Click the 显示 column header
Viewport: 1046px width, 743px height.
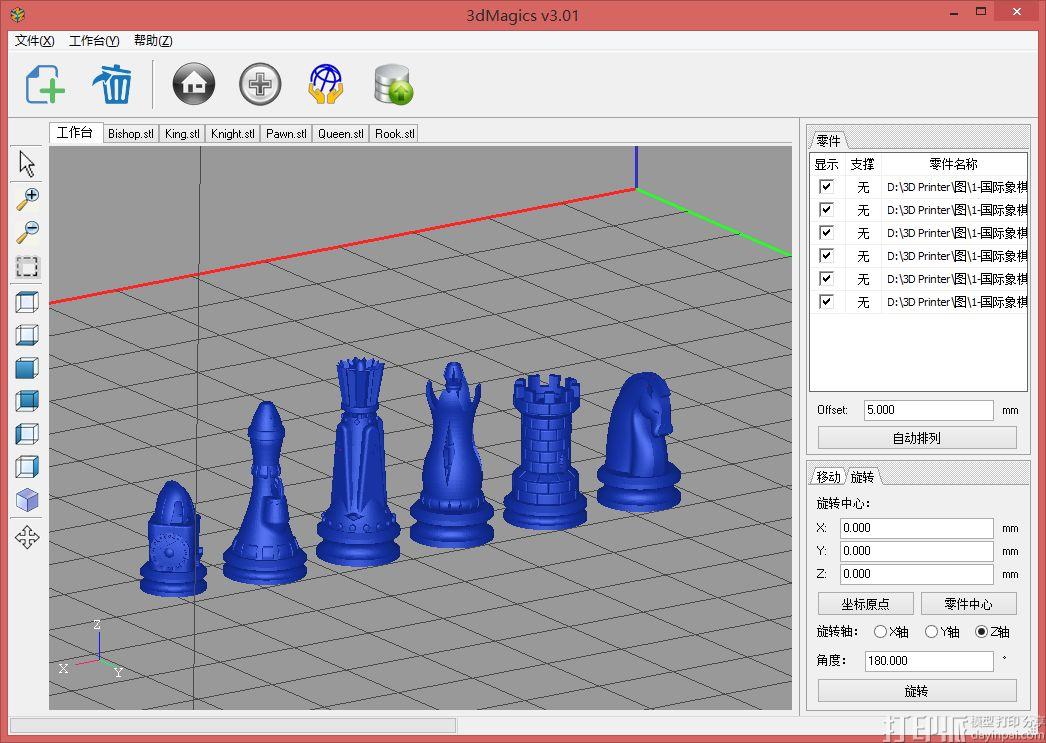pos(827,164)
